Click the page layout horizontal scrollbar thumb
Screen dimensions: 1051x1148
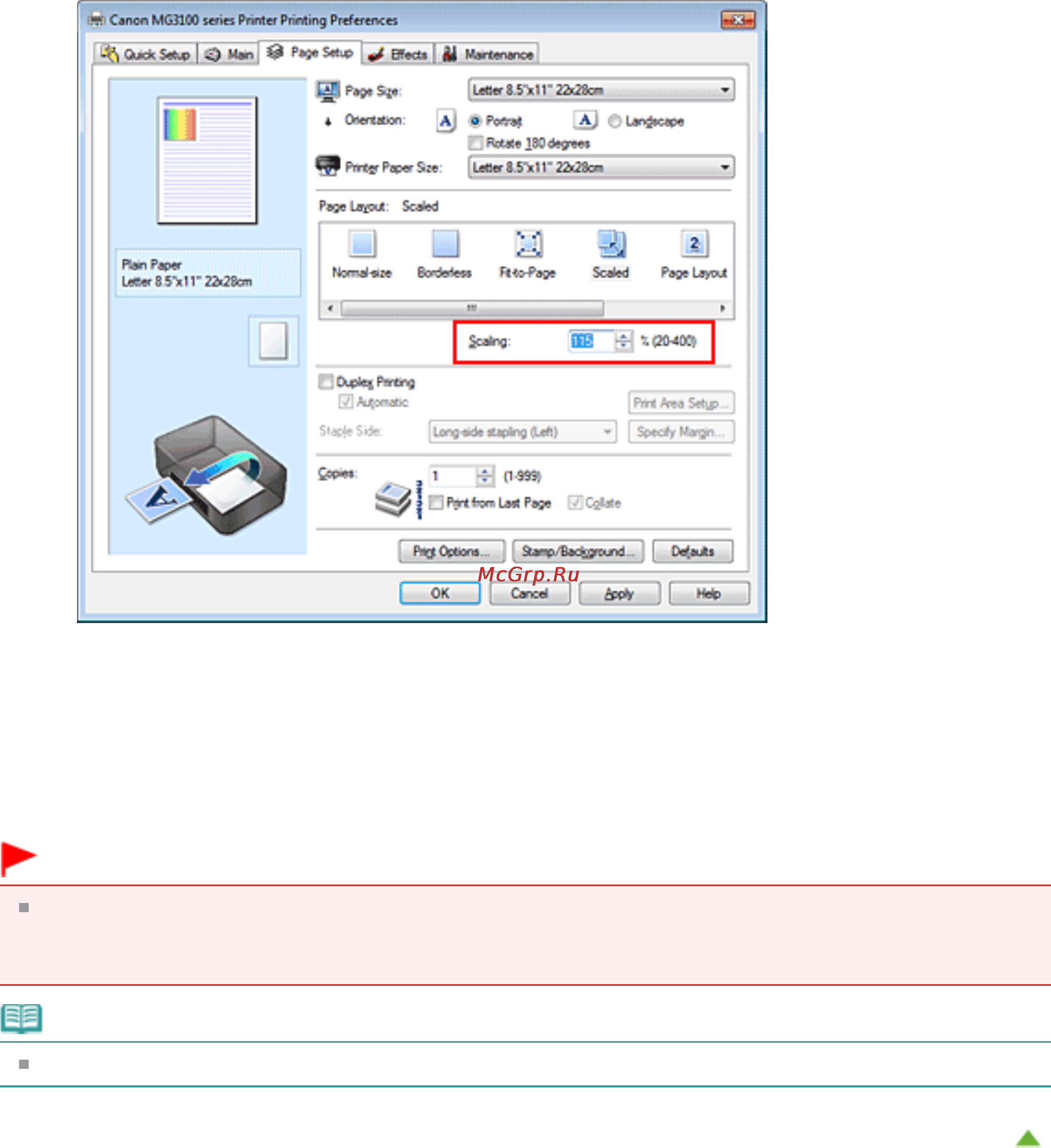pyautogui.click(x=472, y=308)
